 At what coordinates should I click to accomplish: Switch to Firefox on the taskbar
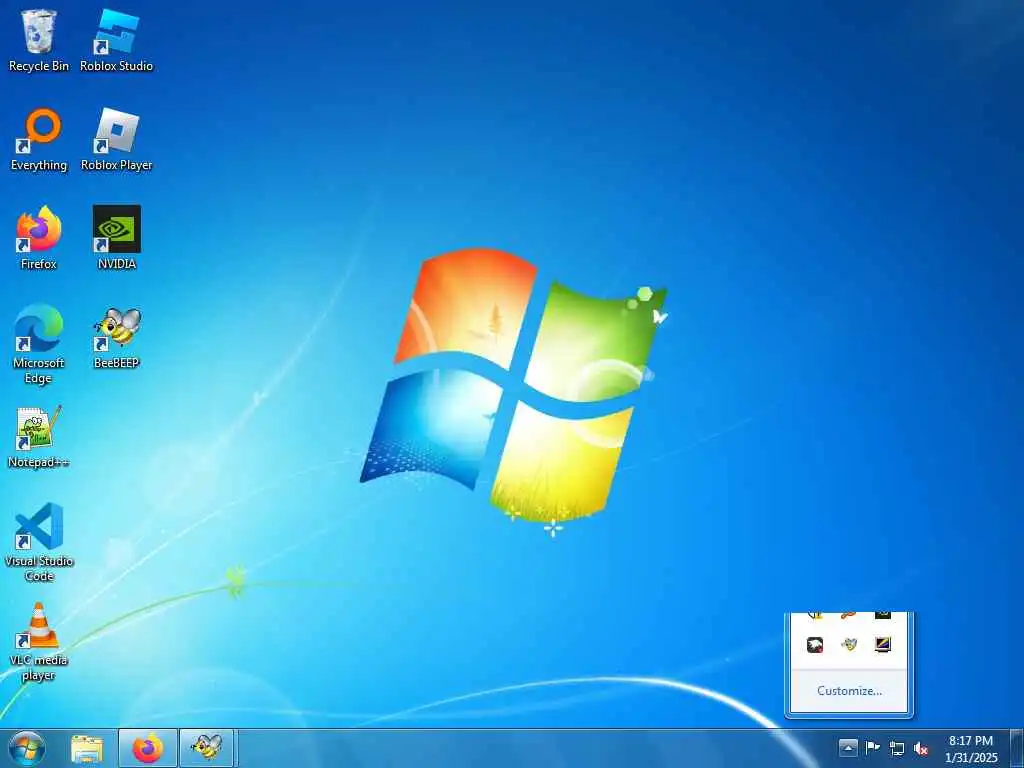148,748
